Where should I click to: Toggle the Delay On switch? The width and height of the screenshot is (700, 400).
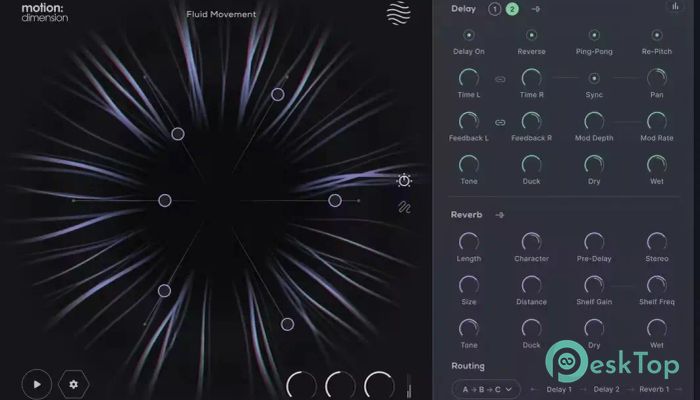[x=468, y=35]
